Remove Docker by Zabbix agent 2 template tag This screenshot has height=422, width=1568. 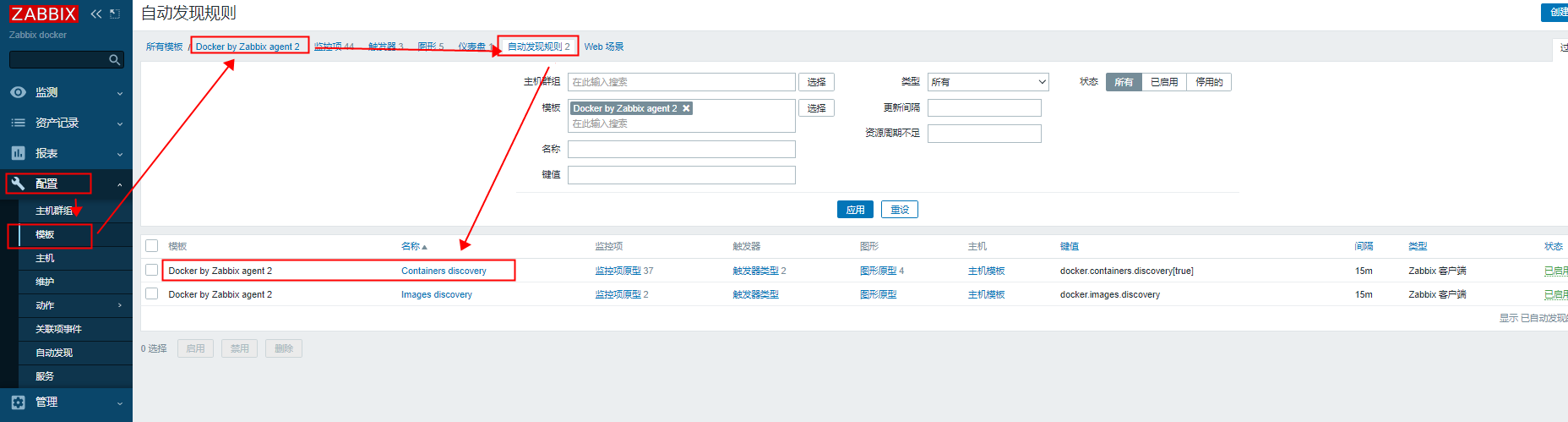tap(686, 108)
